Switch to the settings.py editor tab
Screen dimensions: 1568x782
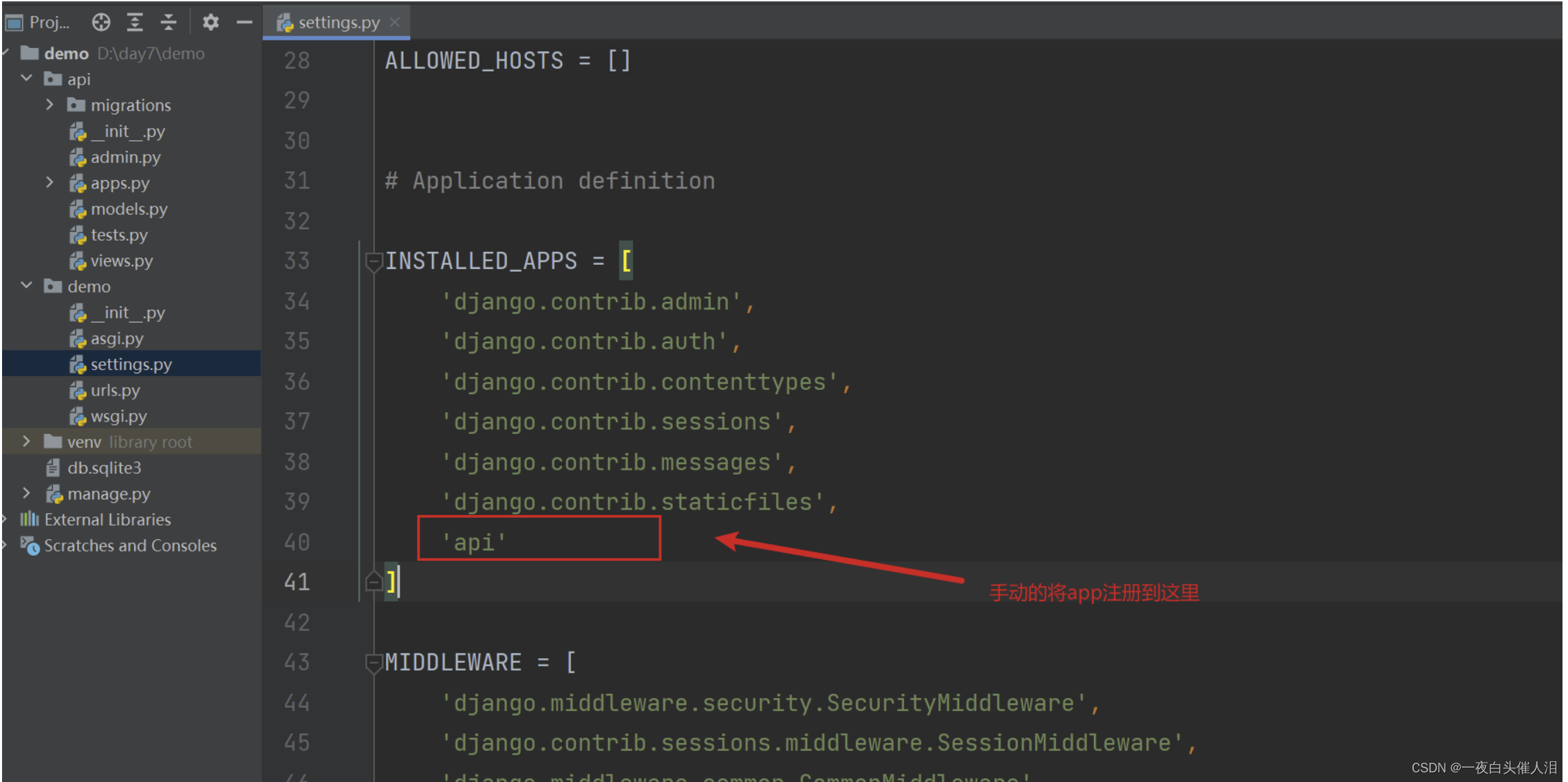[338, 23]
